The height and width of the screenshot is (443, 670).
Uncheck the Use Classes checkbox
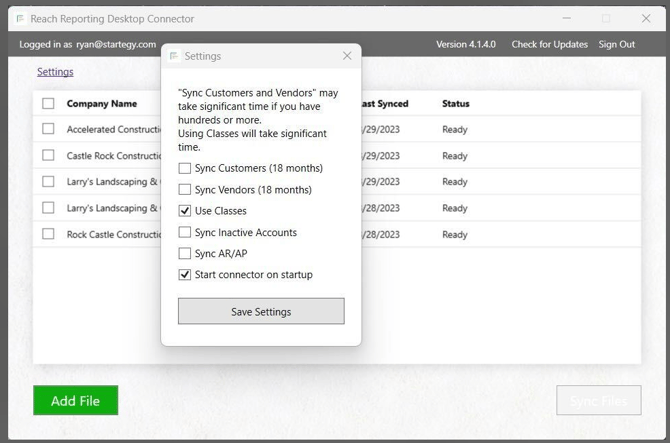click(185, 211)
